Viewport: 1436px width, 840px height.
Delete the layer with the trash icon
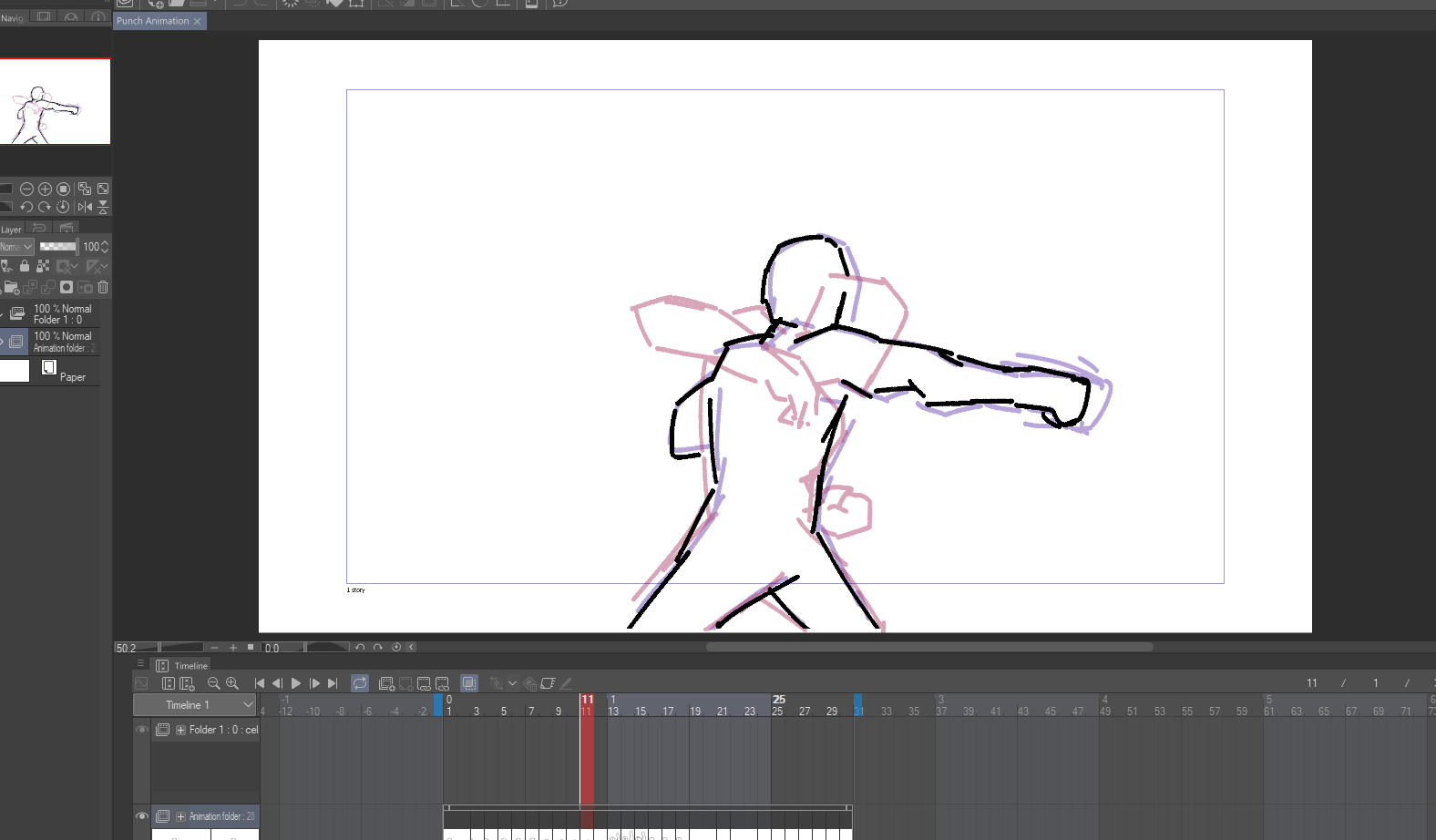pyautogui.click(x=103, y=287)
